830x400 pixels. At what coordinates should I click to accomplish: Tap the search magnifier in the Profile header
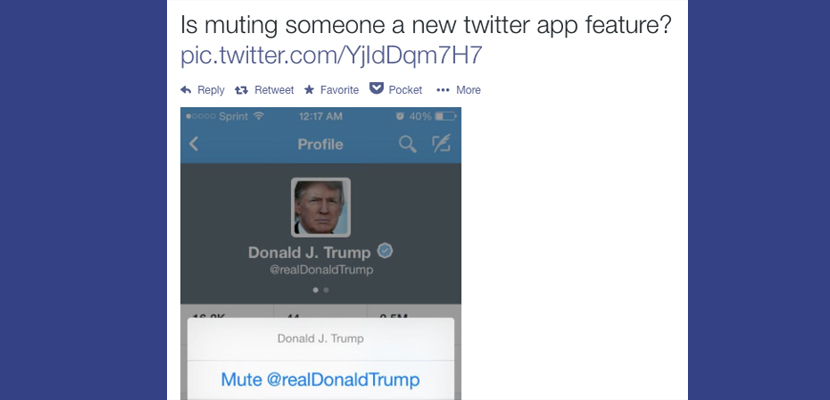[x=408, y=144]
